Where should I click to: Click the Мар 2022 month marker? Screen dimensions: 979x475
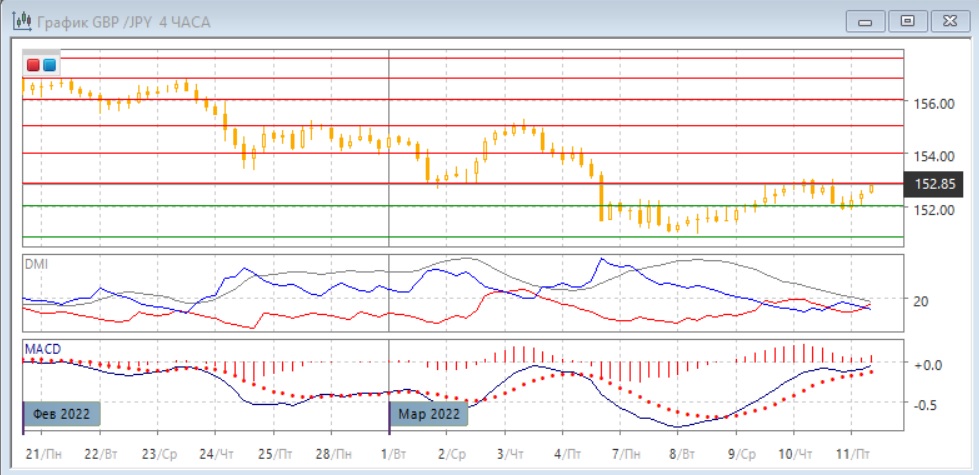(x=428, y=412)
